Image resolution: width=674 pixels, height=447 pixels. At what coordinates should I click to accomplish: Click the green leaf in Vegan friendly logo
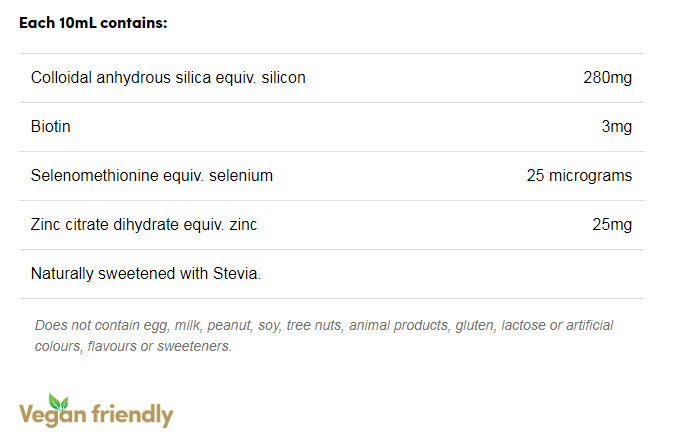(58, 403)
